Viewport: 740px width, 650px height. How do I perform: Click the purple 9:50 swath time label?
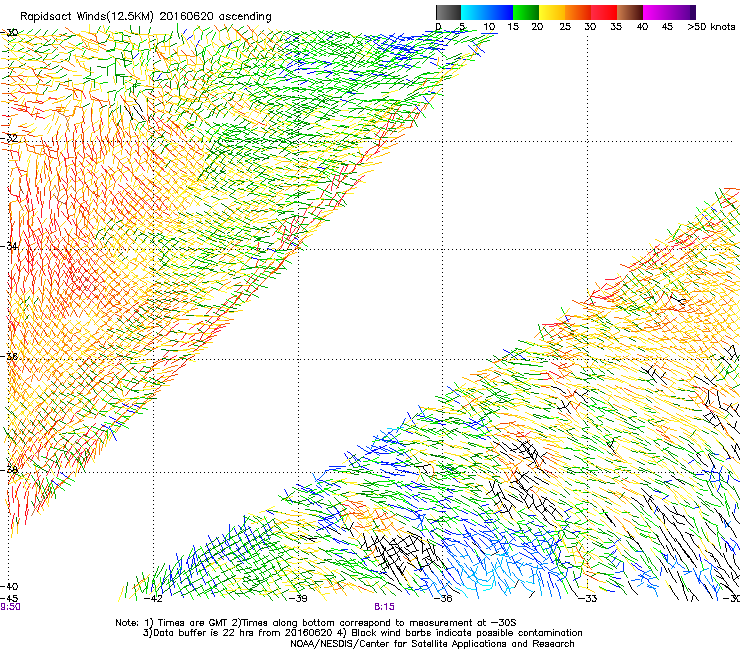pyautogui.click(x=10, y=607)
